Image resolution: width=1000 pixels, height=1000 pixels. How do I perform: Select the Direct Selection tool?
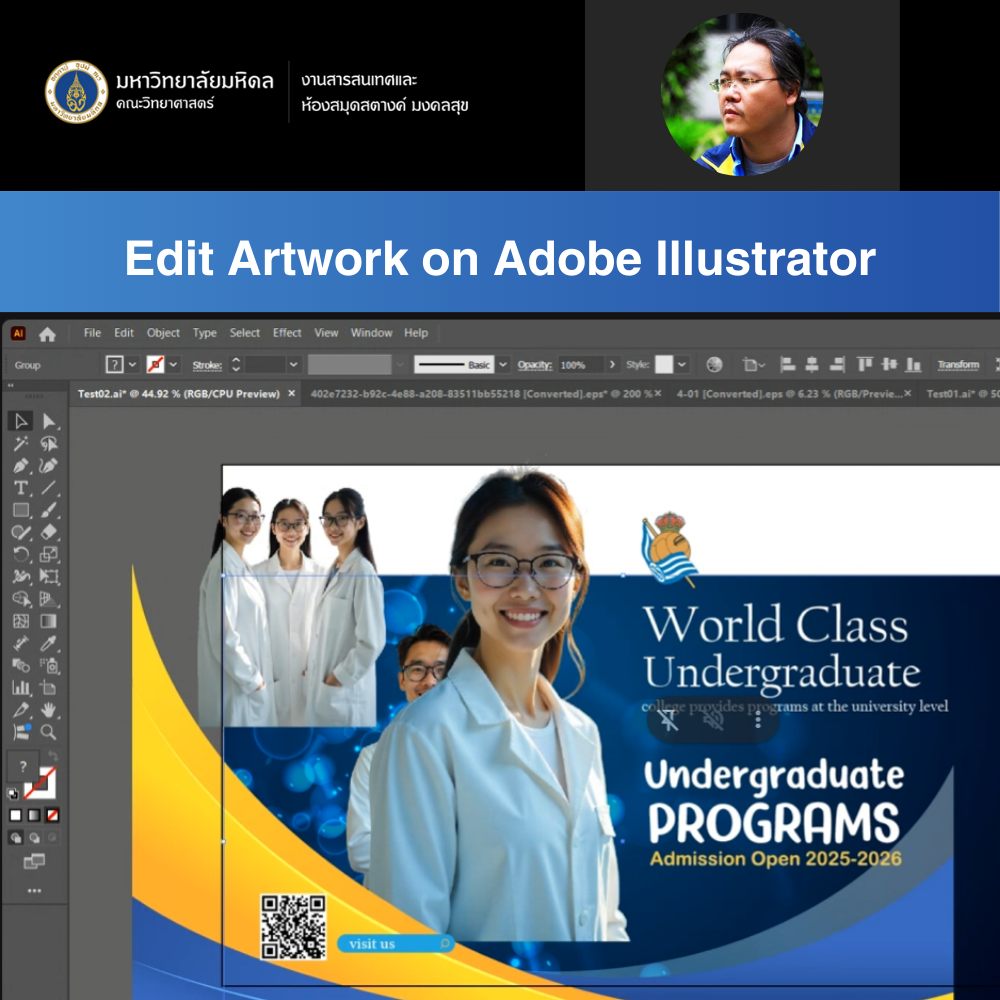[49, 421]
